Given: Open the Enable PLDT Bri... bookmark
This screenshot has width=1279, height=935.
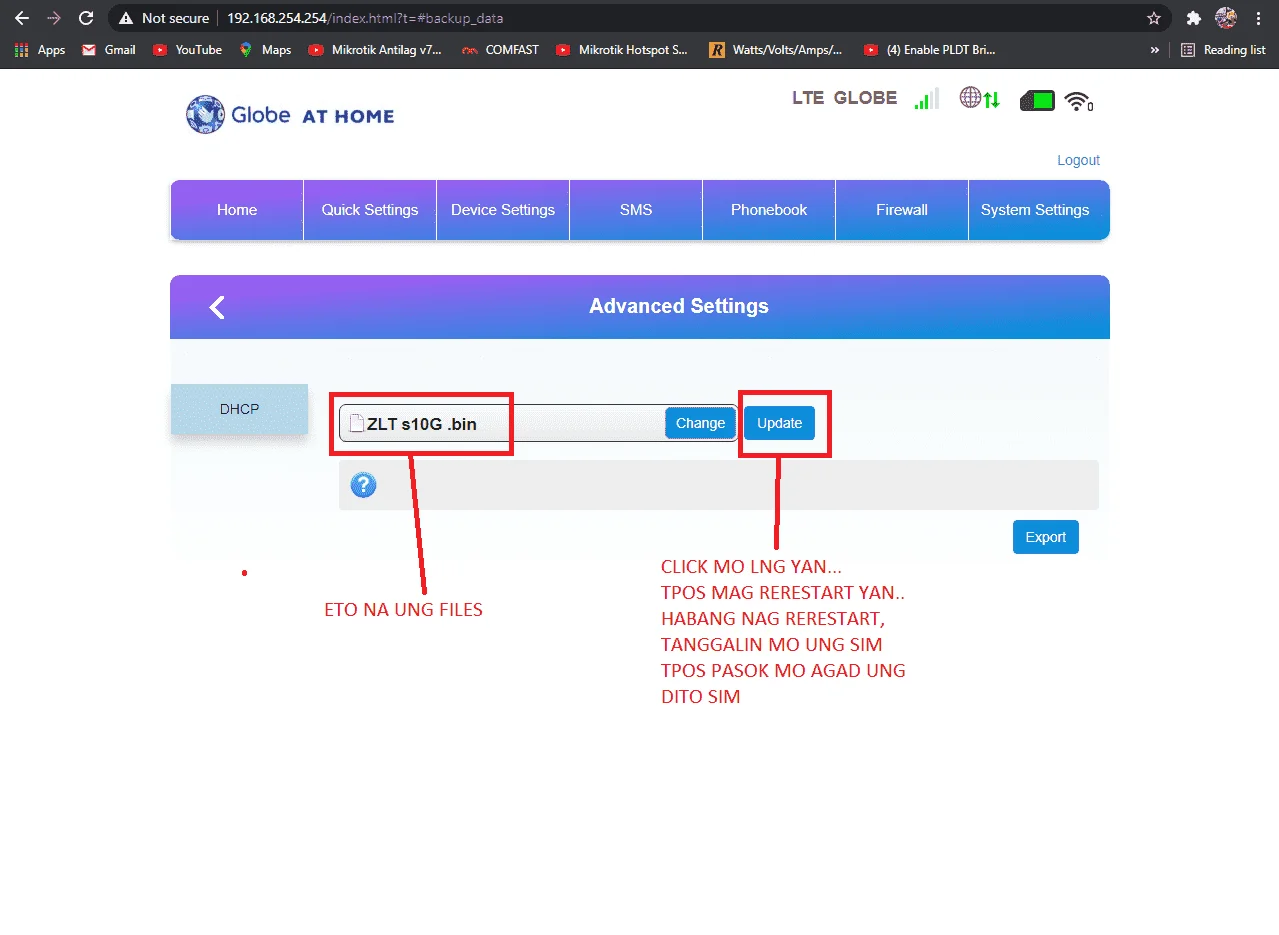Looking at the screenshot, I should tap(930, 49).
